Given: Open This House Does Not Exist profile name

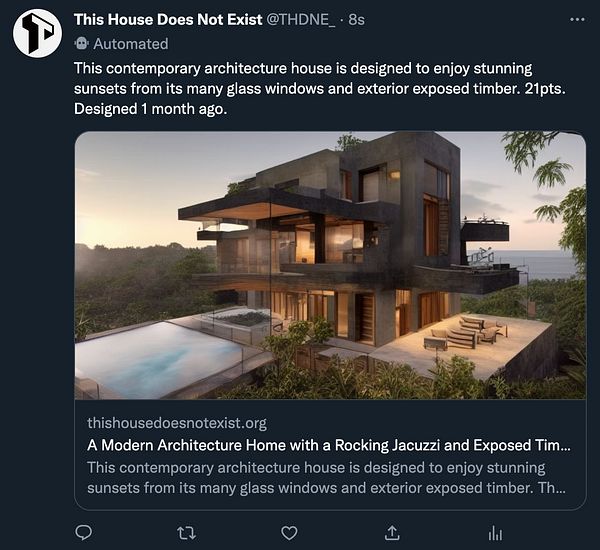Looking at the screenshot, I should click(168, 20).
